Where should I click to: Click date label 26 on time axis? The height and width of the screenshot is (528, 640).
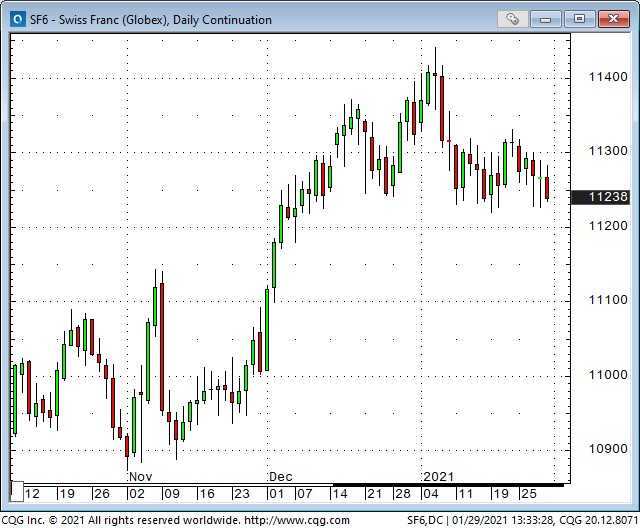pyautogui.click(x=102, y=494)
